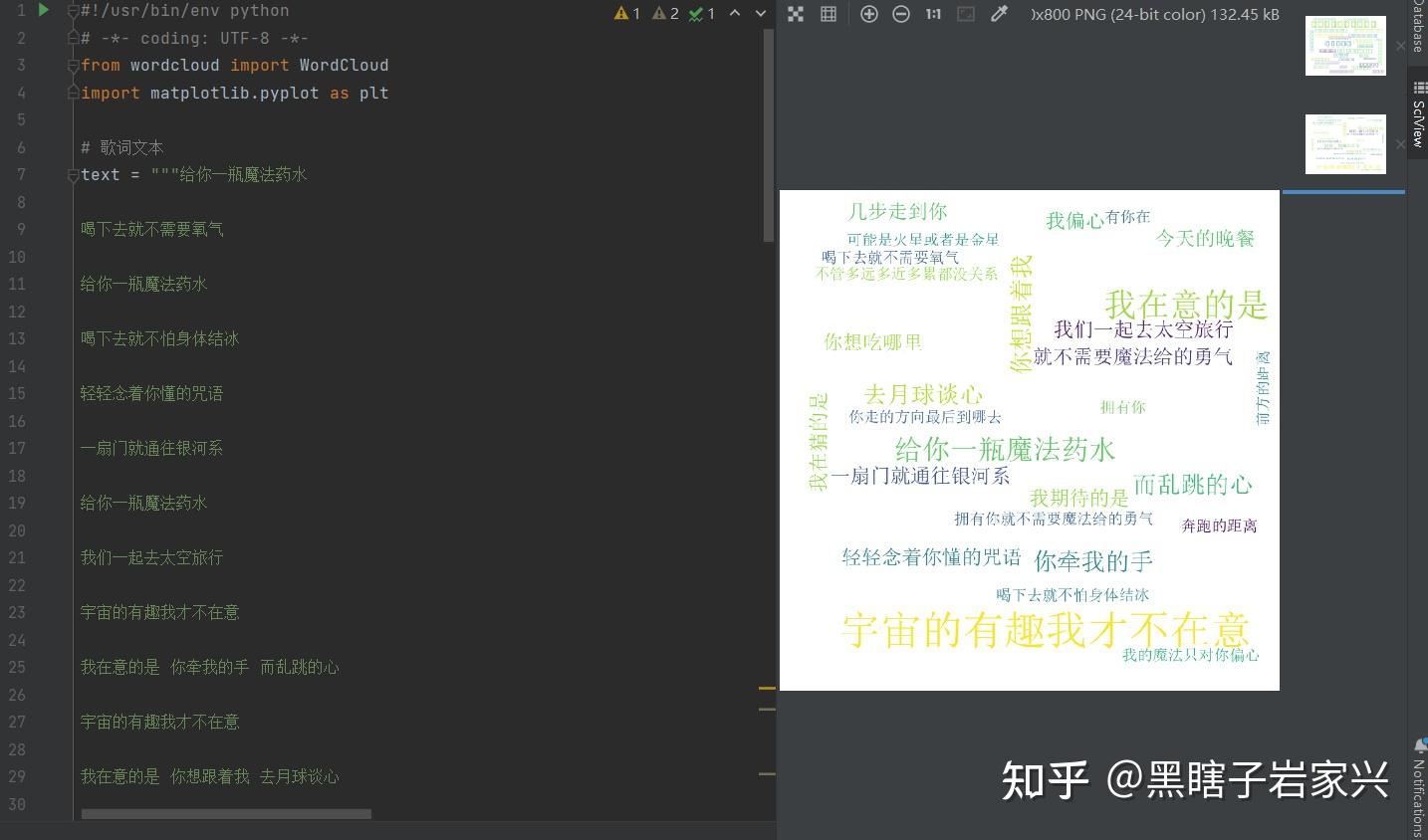Close the second plot thumbnail

tap(1400, 143)
